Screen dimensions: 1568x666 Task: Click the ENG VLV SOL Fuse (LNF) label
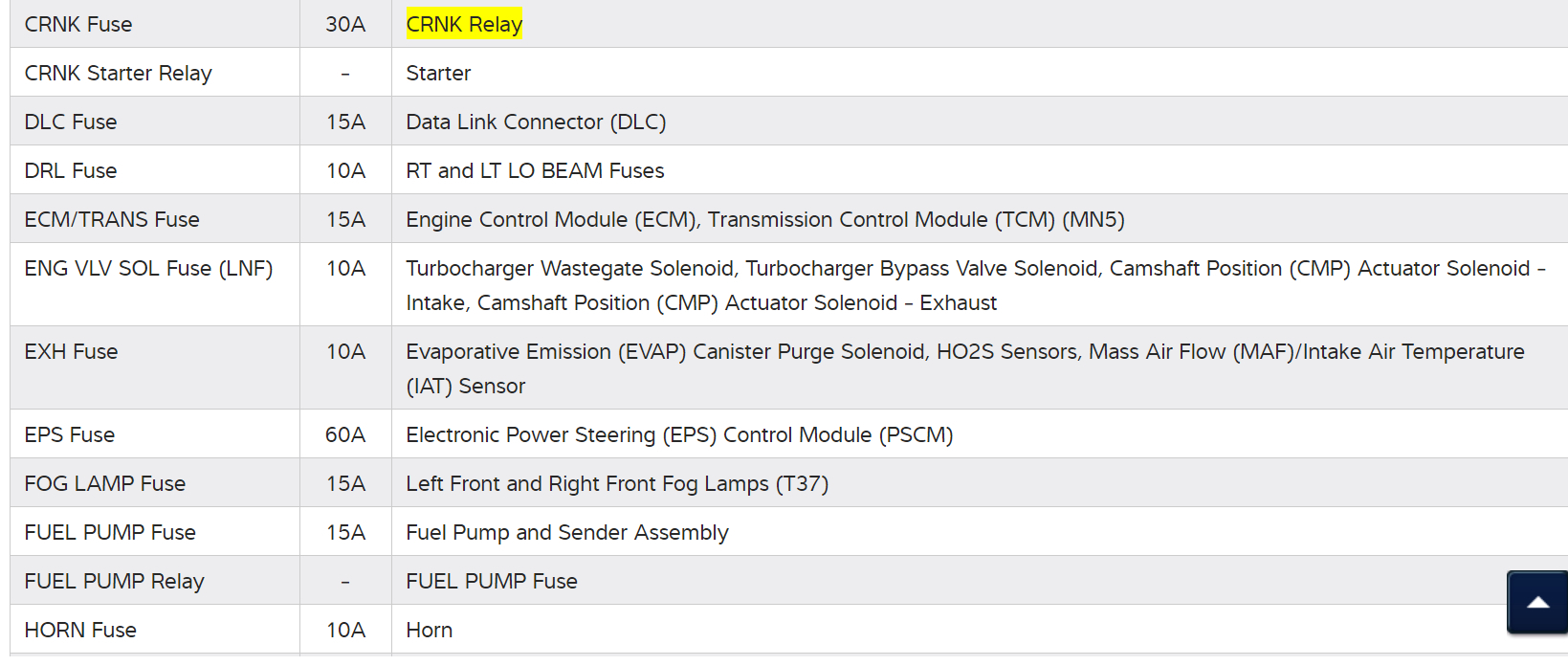click(148, 269)
